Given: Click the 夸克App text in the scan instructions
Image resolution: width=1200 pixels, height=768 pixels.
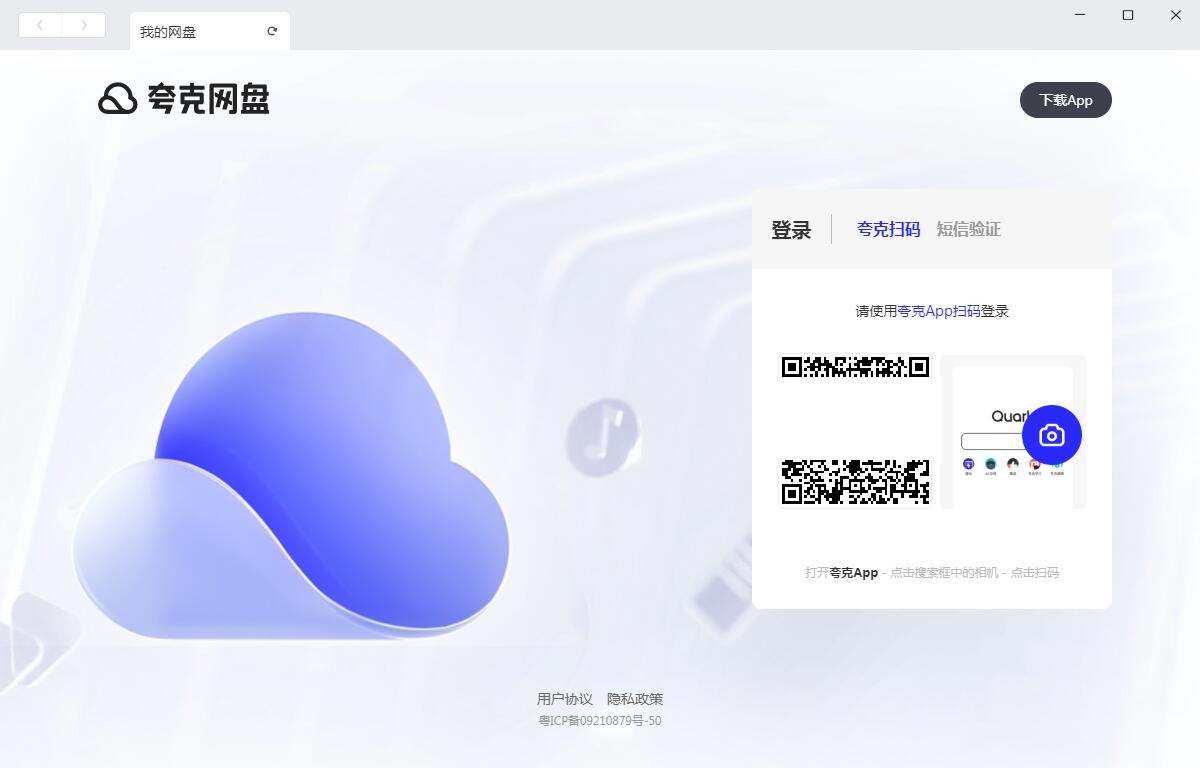Looking at the screenshot, I should tap(852, 572).
